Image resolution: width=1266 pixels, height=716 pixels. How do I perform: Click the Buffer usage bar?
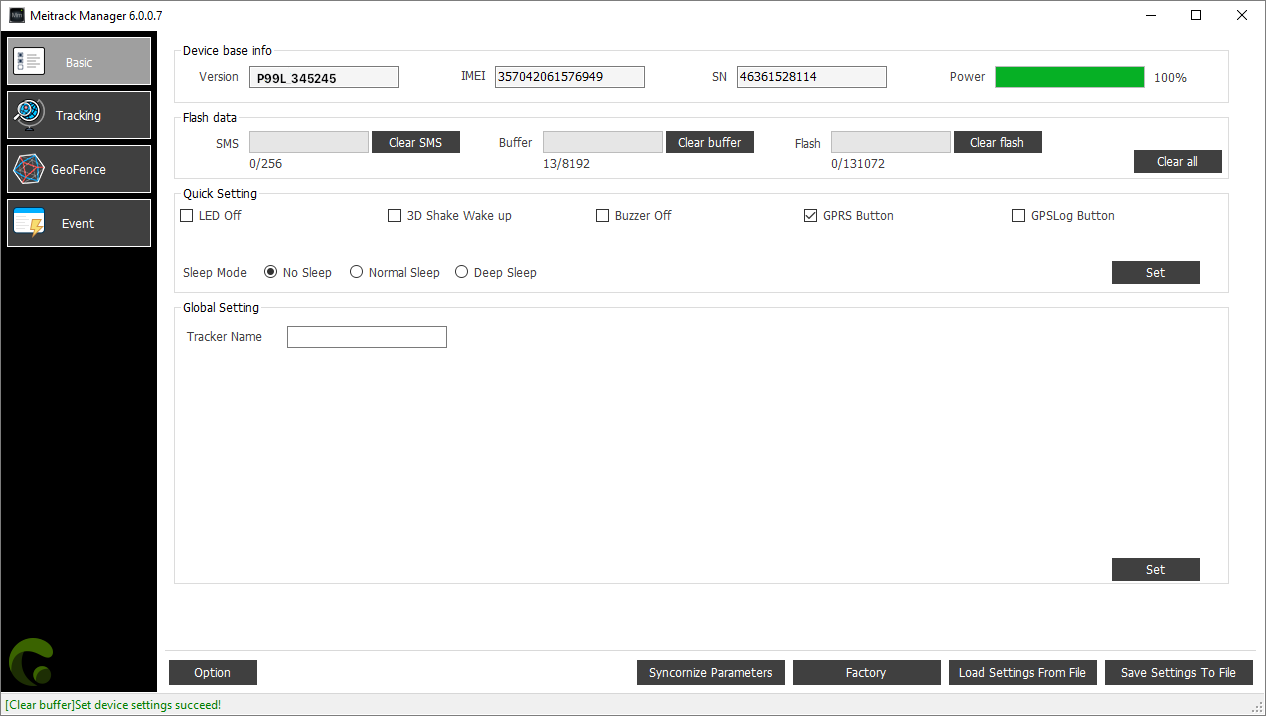coord(603,142)
